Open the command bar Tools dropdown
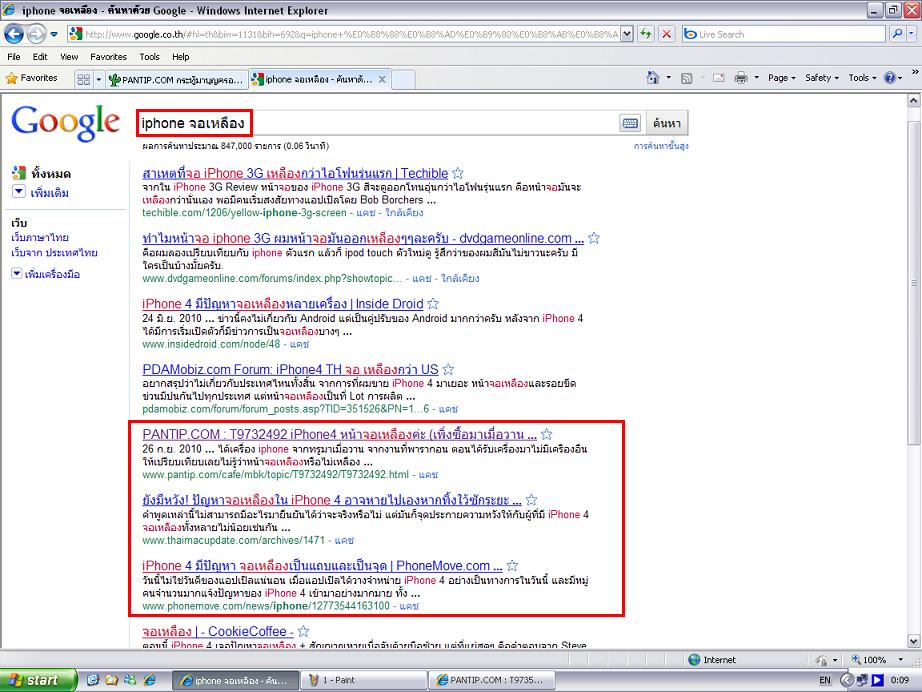922x692 pixels. coord(862,78)
